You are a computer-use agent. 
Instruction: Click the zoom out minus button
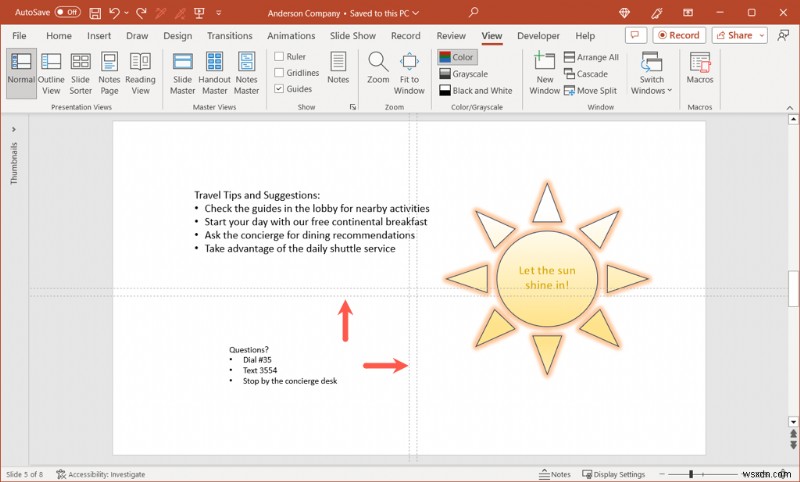pos(662,474)
